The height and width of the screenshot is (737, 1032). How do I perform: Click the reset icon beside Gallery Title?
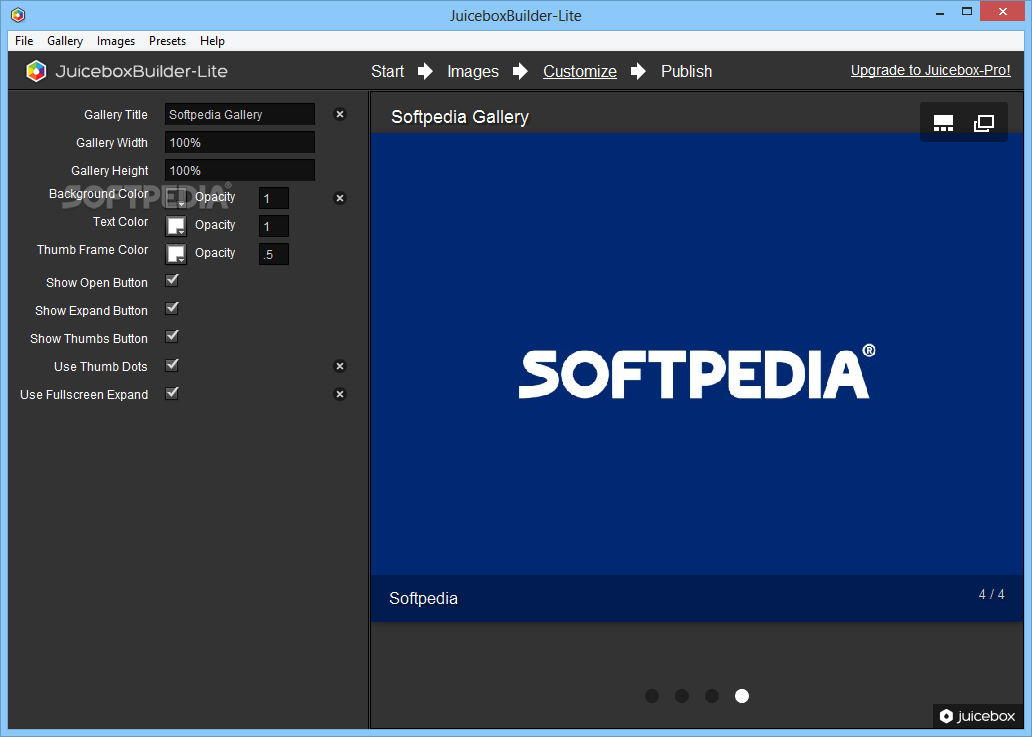click(340, 114)
